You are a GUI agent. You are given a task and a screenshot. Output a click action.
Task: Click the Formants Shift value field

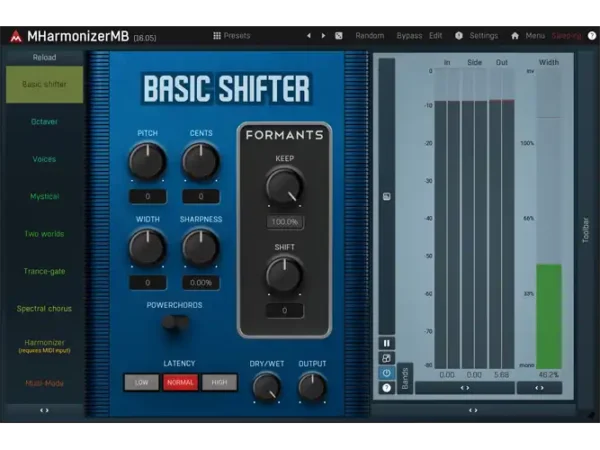coord(285,311)
